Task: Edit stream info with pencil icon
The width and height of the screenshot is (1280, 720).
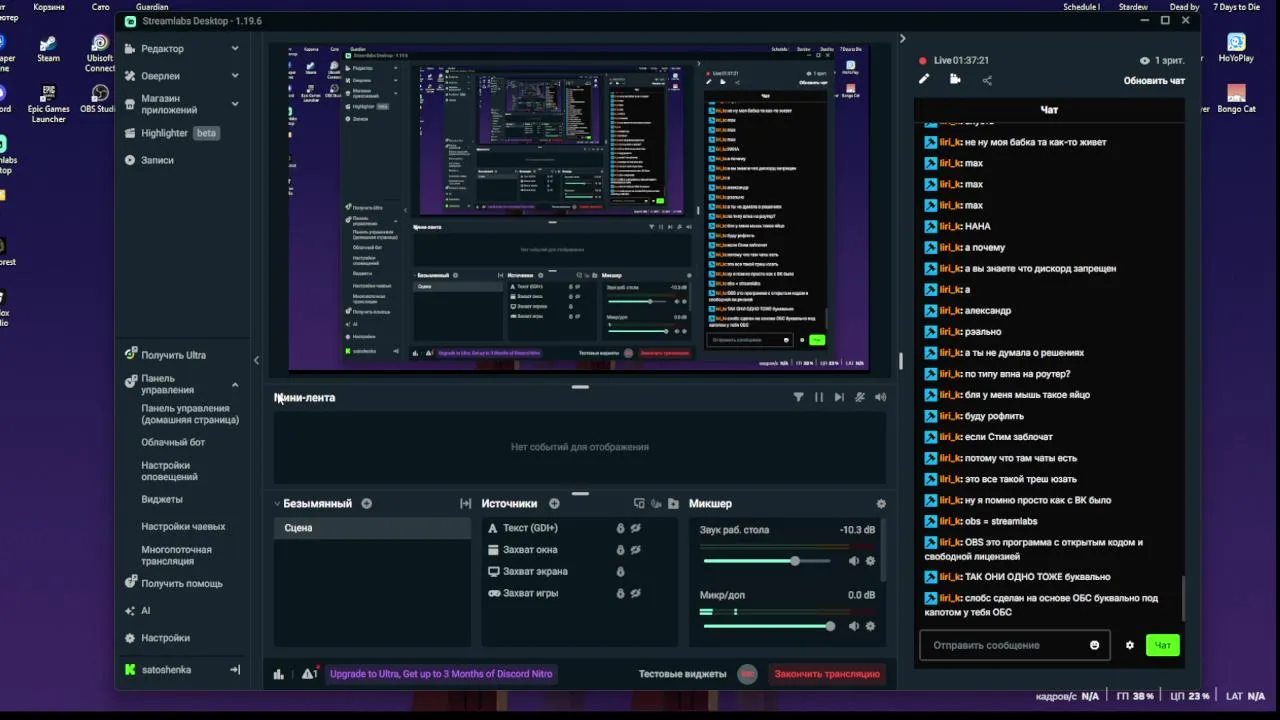Action: [x=924, y=79]
